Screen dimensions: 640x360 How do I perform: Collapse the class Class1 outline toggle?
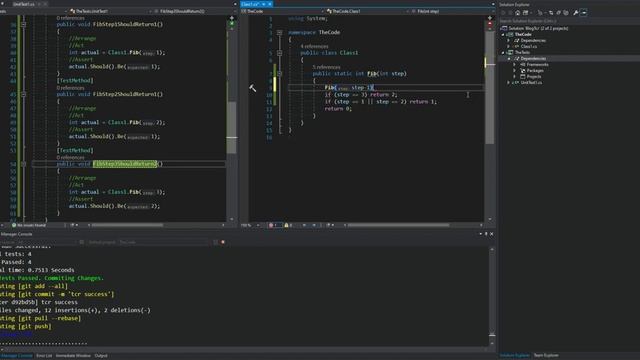pyautogui.click(x=280, y=53)
